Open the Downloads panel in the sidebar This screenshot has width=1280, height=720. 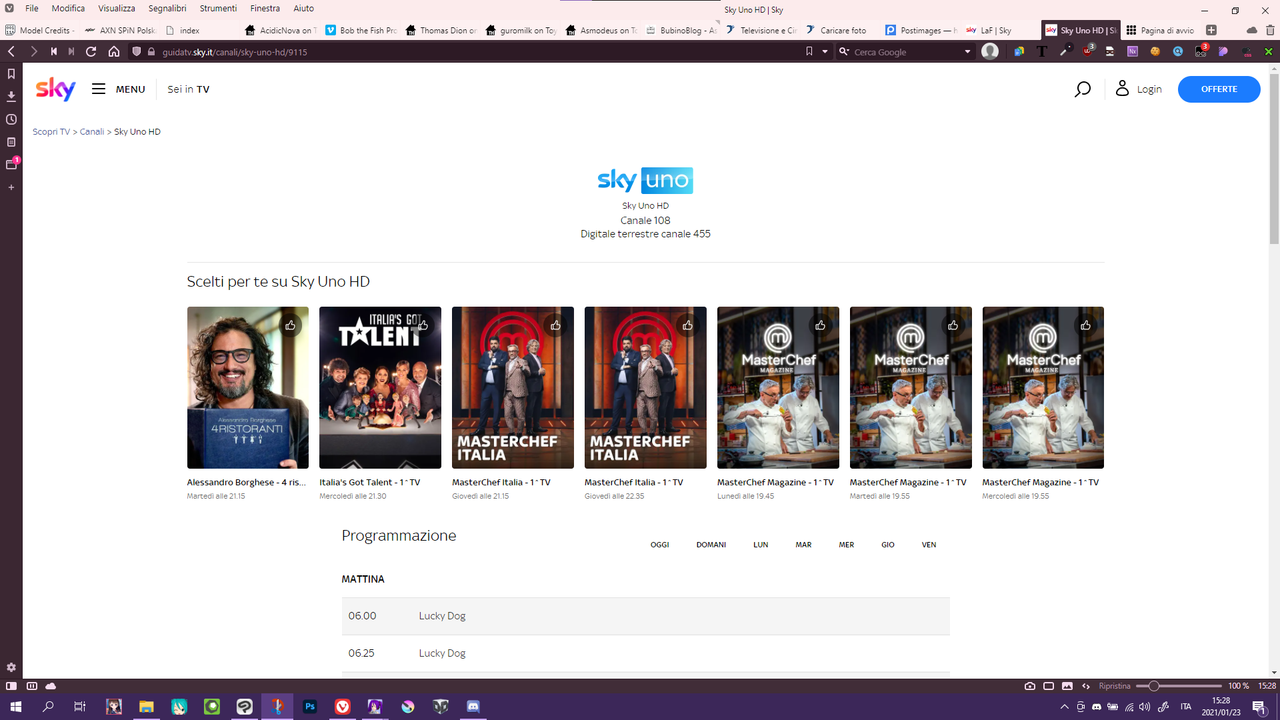click(x=11, y=96)
